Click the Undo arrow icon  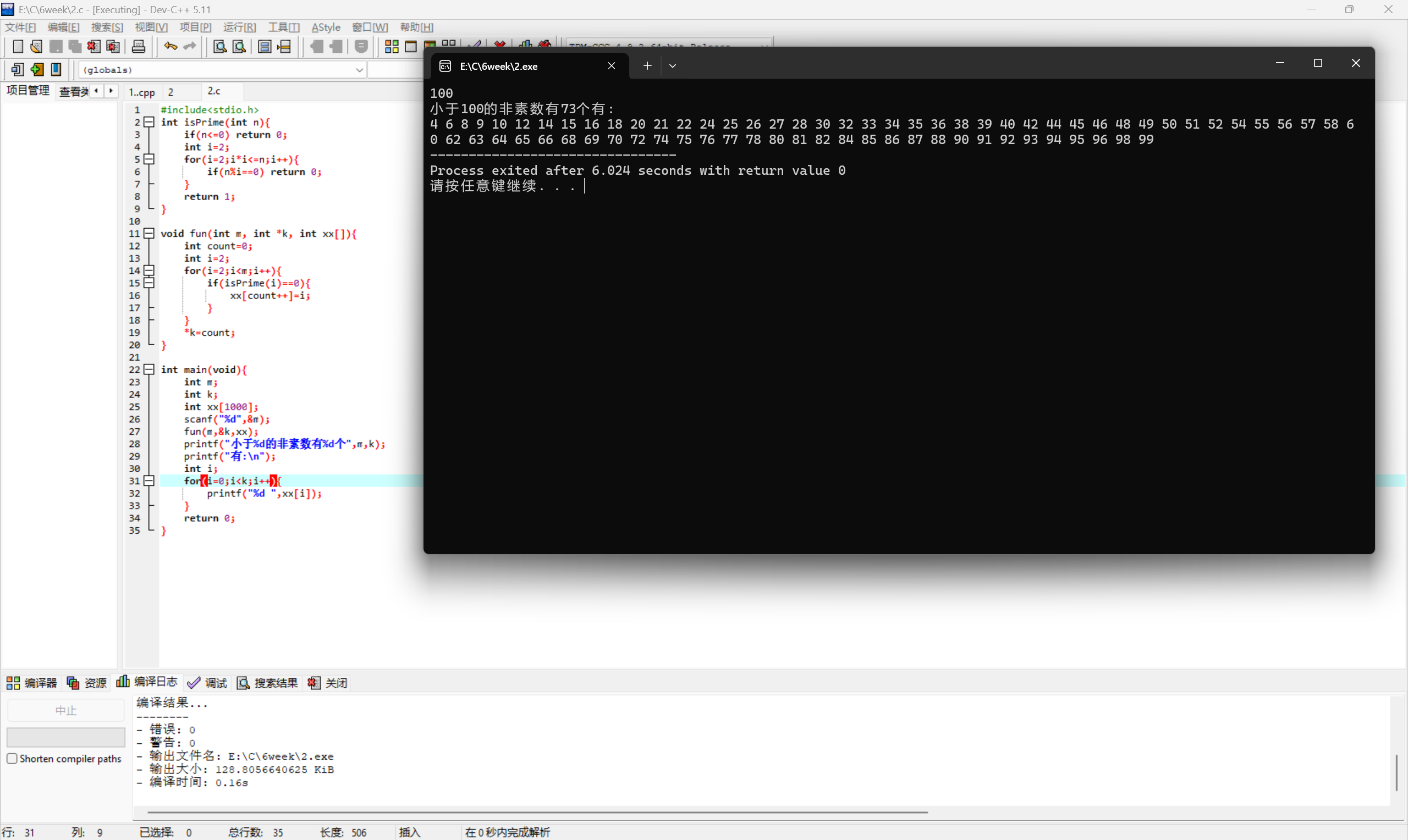pos(170,46)
